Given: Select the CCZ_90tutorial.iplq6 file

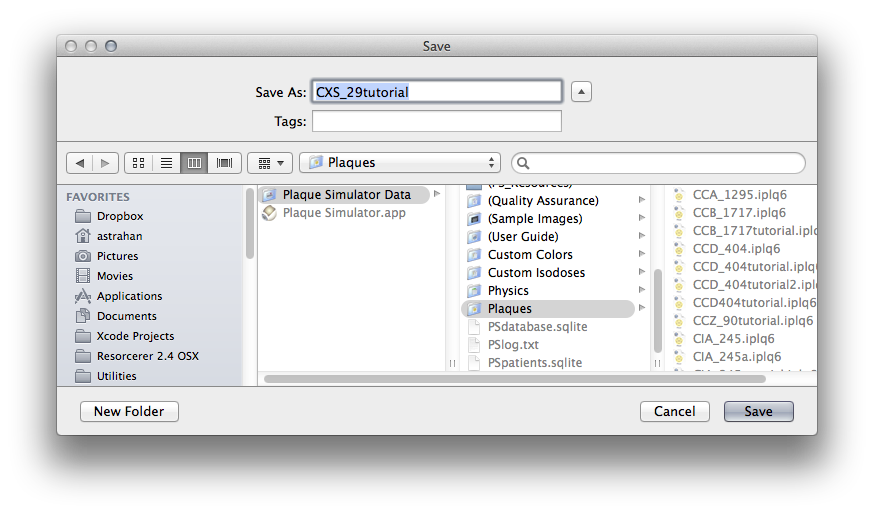Looking at the screenshot, I should (752, 321).
